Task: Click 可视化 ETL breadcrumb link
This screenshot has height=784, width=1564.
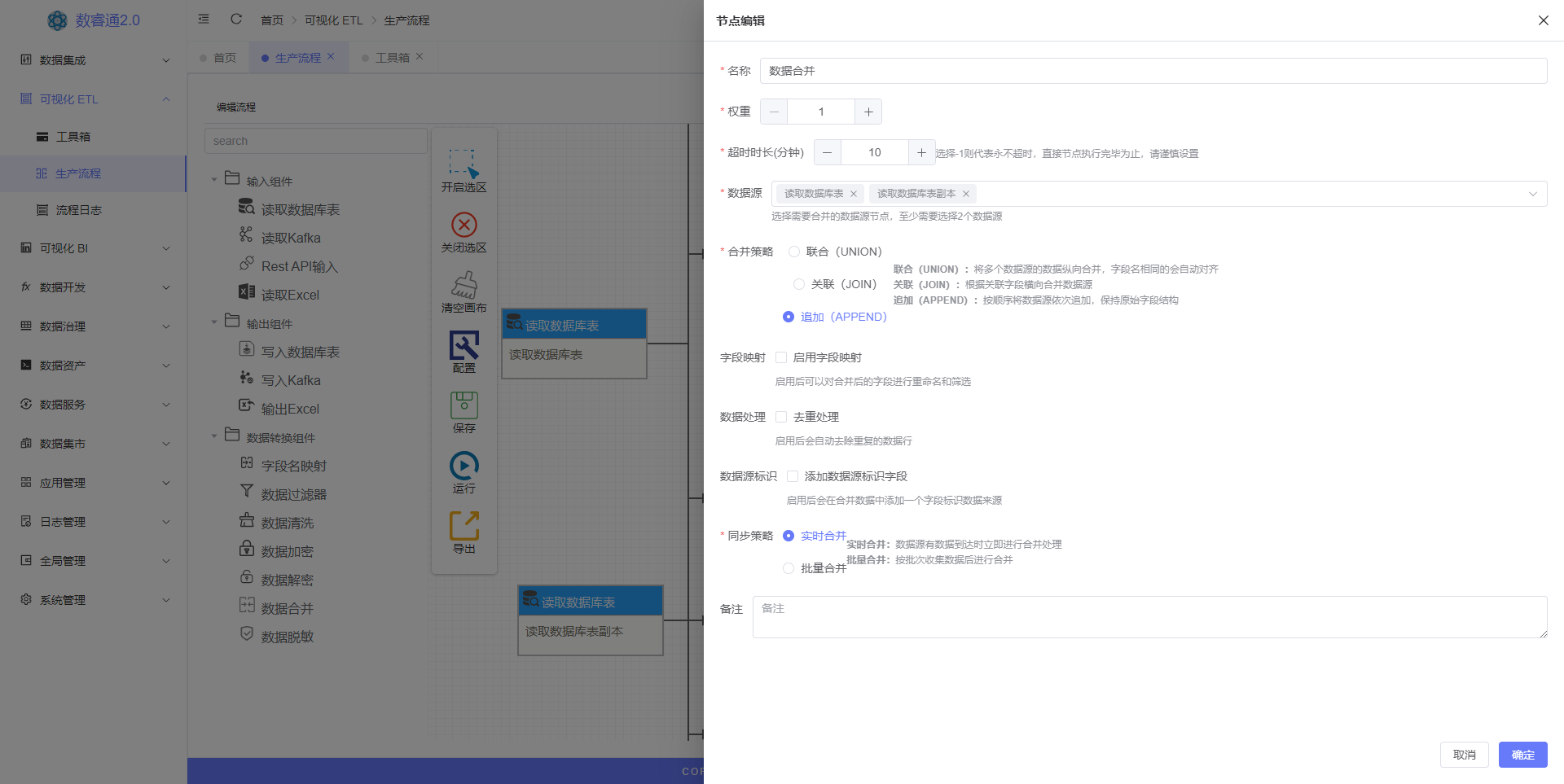Action: point(333,20)
